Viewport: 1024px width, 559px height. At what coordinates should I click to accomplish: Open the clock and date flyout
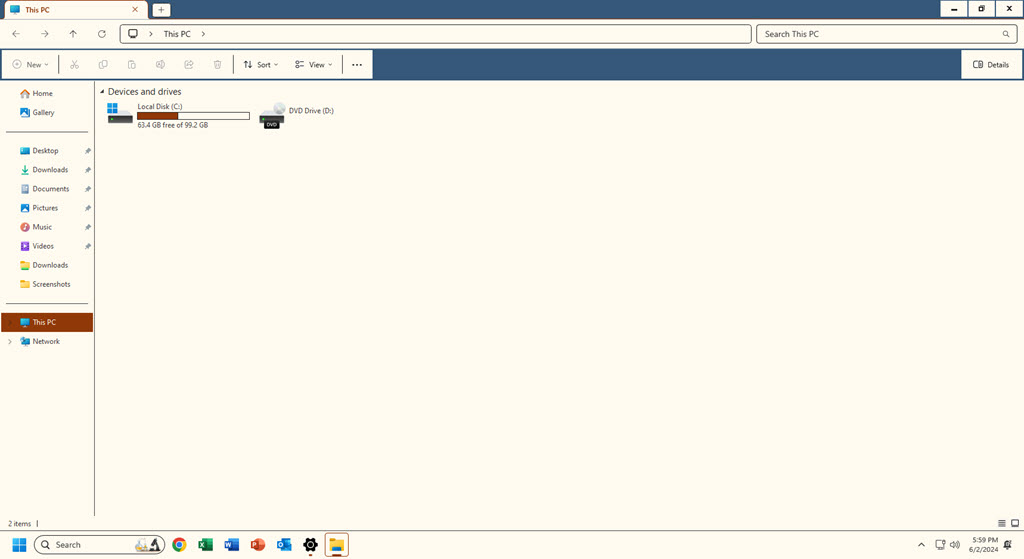coord(984,545)
